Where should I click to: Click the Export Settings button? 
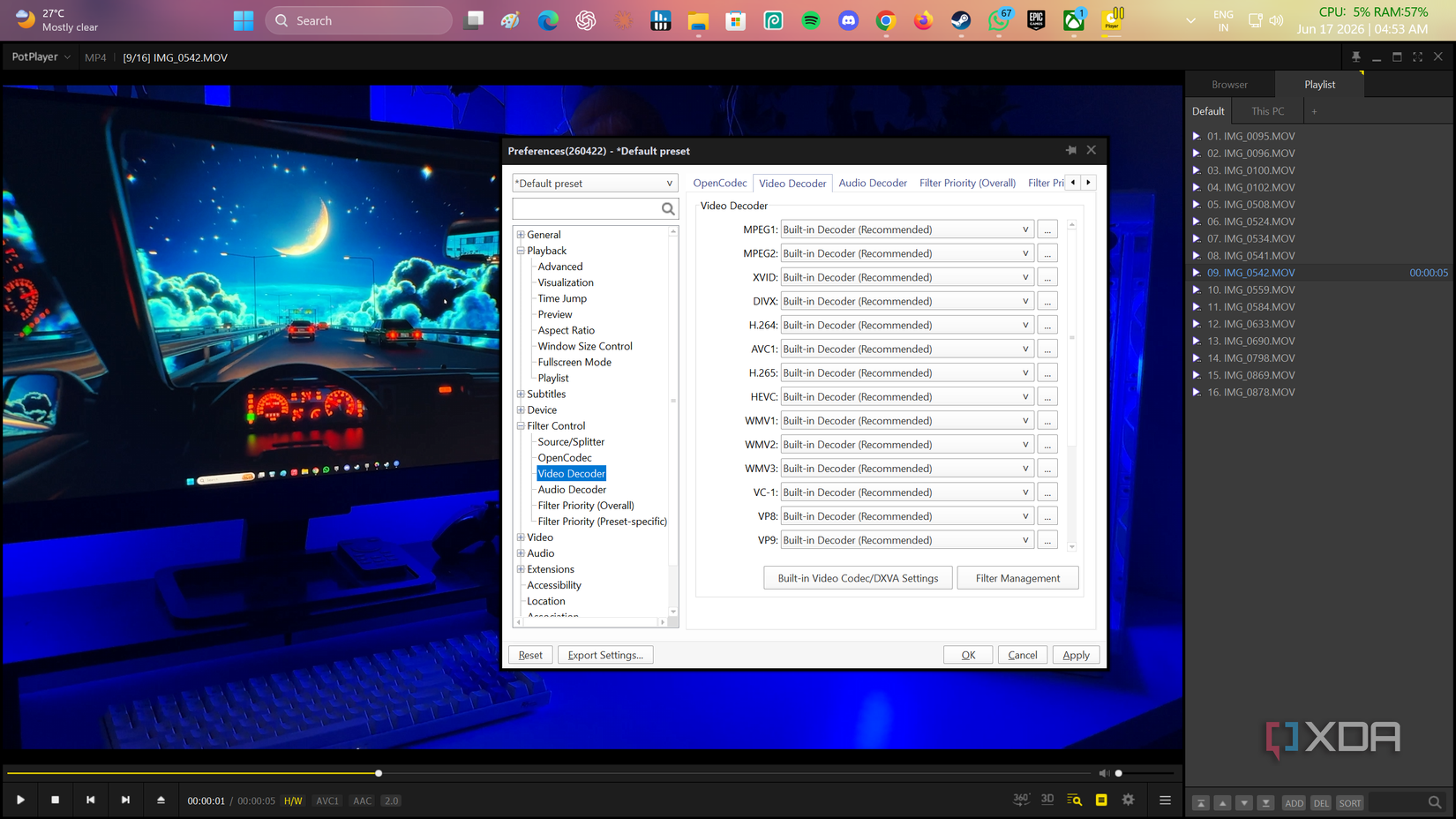click(605, 655)
